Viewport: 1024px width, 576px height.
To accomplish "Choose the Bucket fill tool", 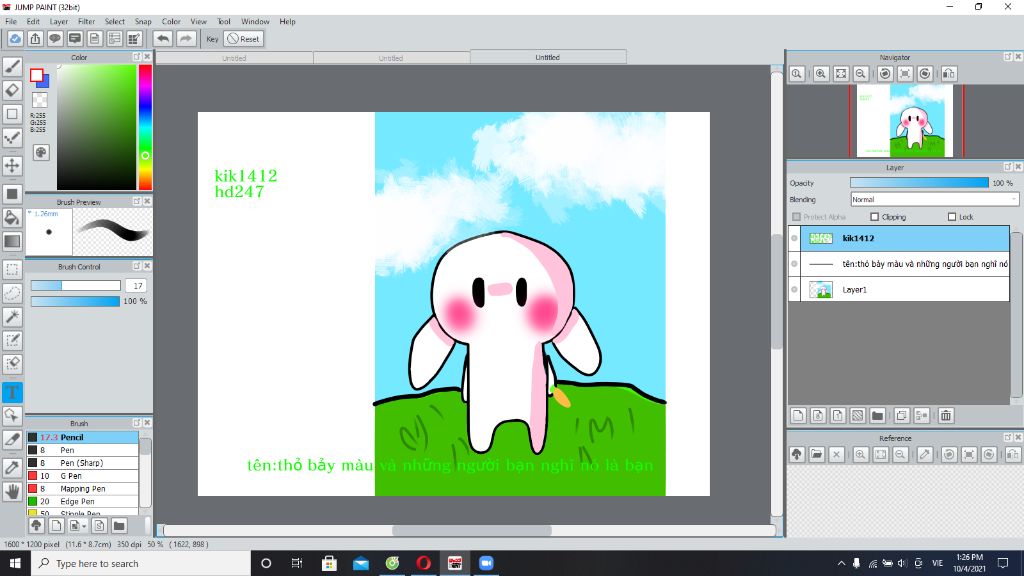I will pyautogui.click(x=12, y=217).
